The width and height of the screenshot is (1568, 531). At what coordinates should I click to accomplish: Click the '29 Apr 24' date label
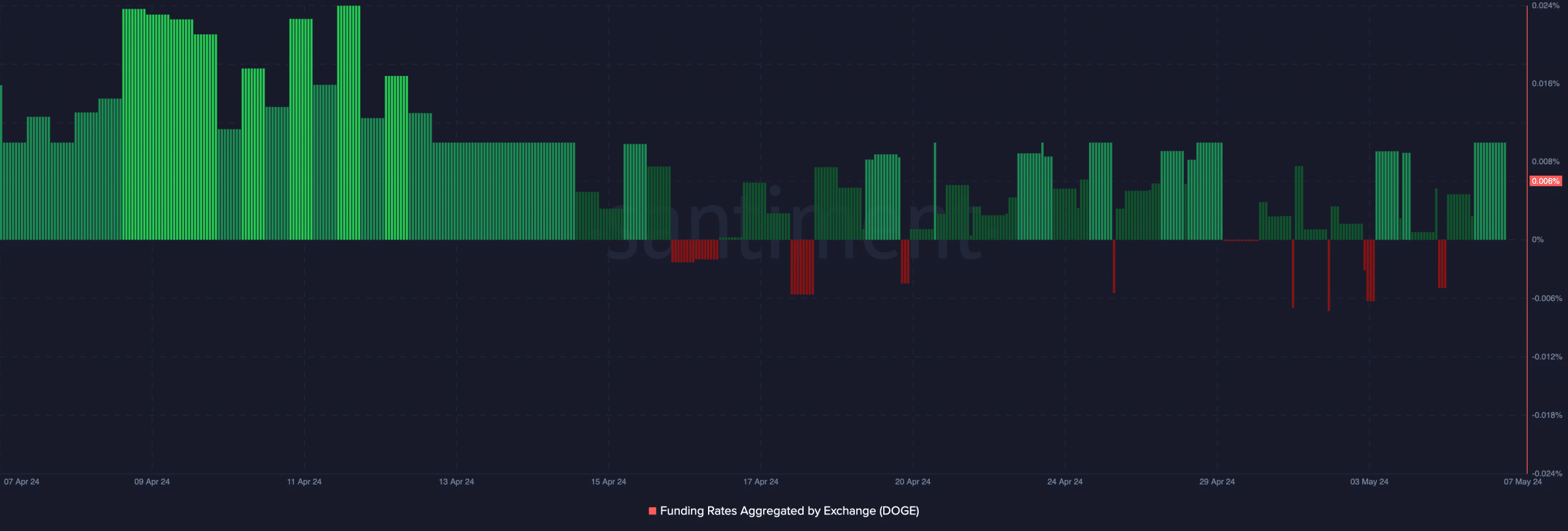click(1217, 482)
